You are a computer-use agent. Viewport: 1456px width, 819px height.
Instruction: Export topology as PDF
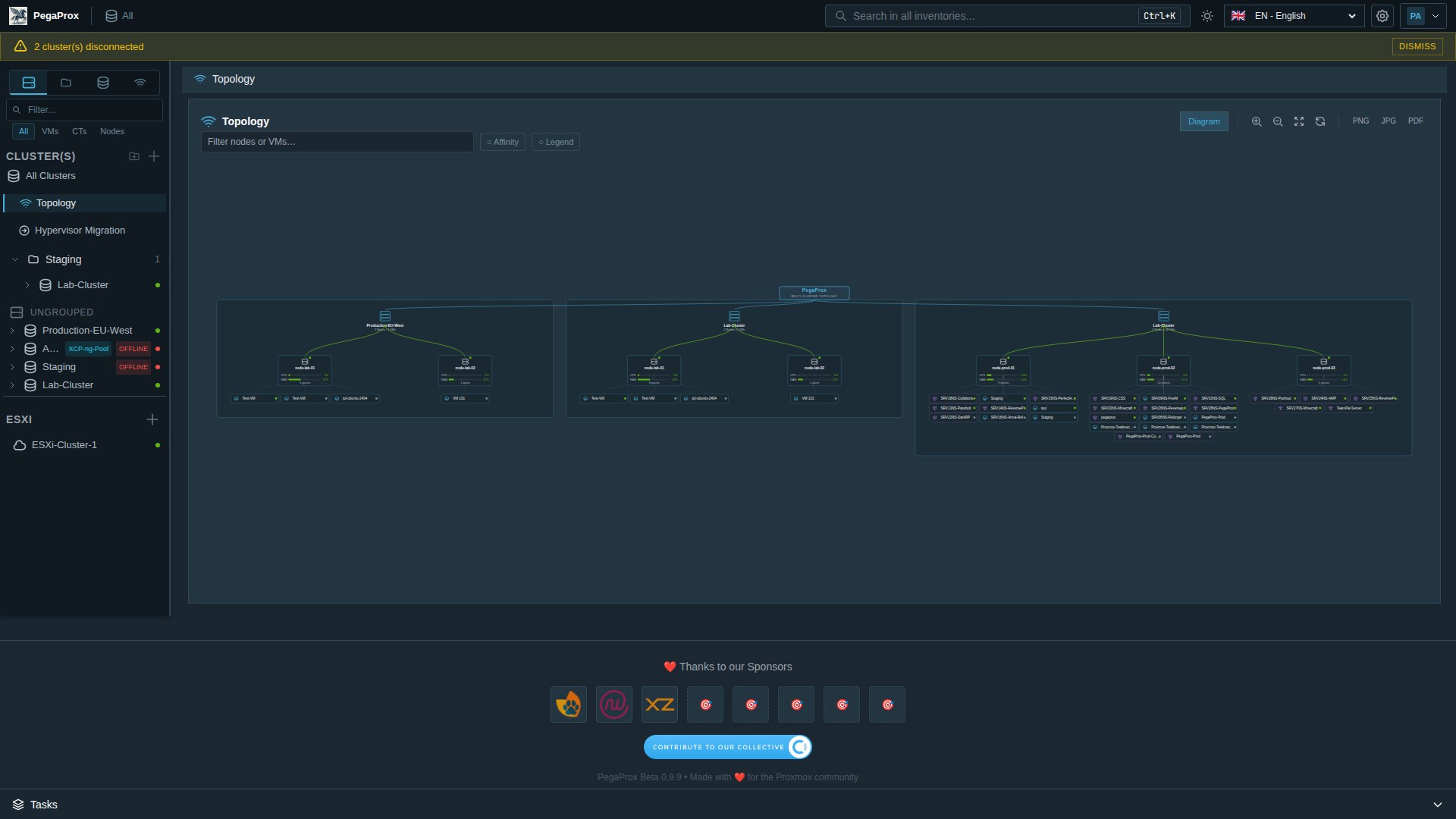(x=1416, y=121)
